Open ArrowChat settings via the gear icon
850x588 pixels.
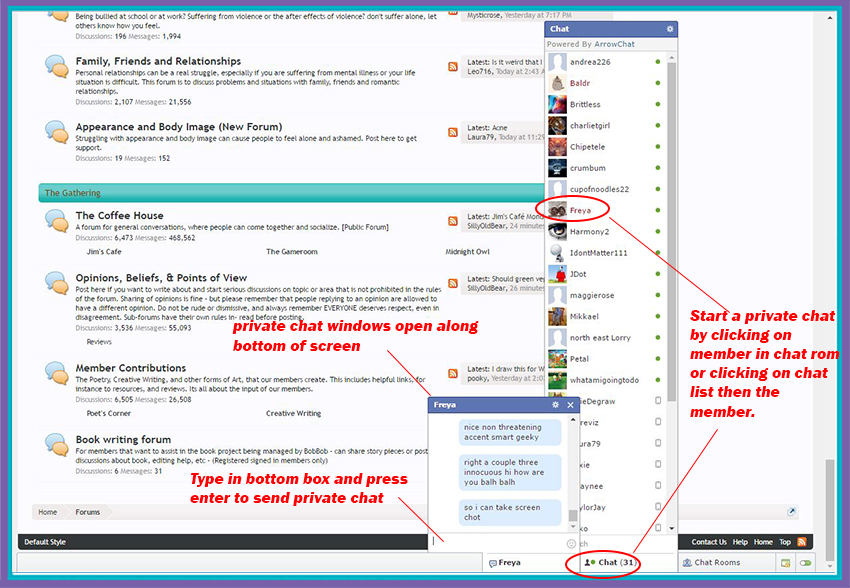(669, 29)
